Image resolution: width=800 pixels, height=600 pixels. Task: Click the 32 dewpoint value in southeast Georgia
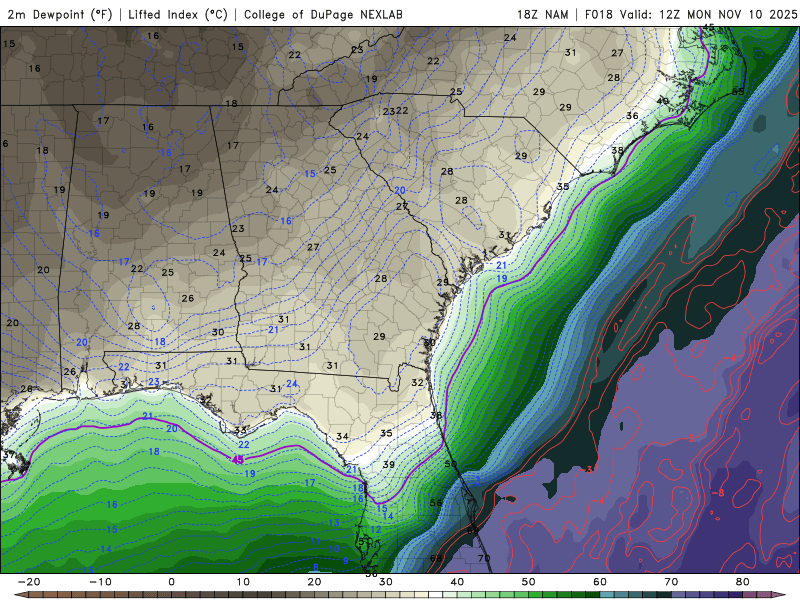point(417,382)
